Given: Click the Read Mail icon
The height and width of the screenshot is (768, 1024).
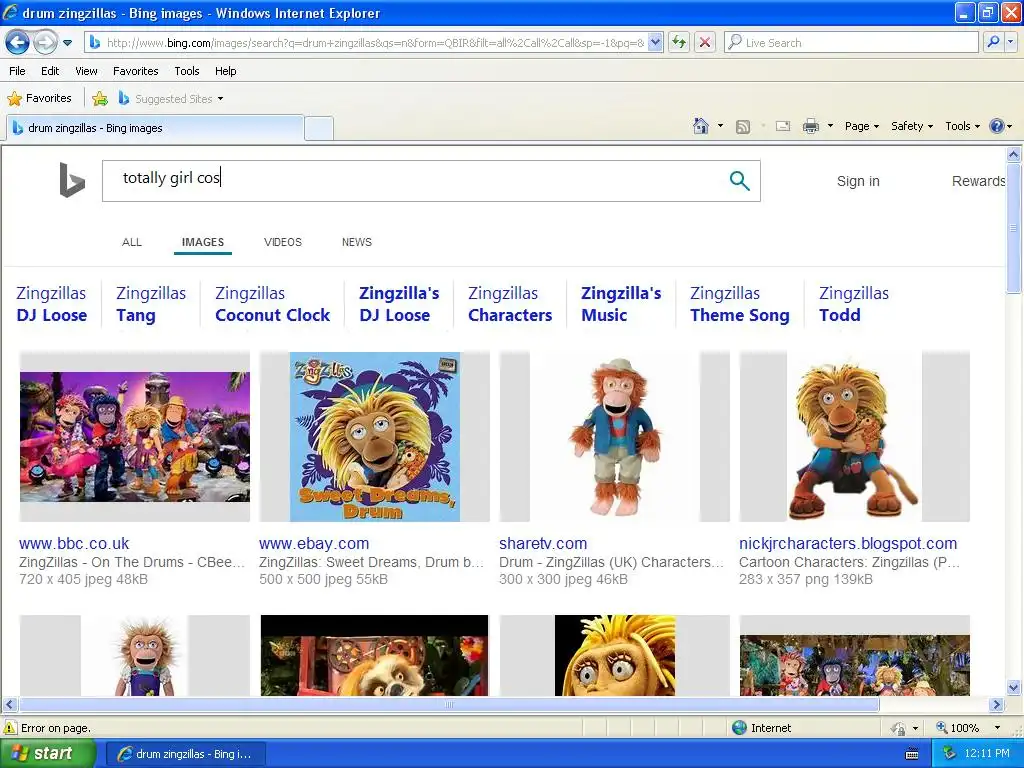Looking at the screenshot, I should click(x=783, y=127).
